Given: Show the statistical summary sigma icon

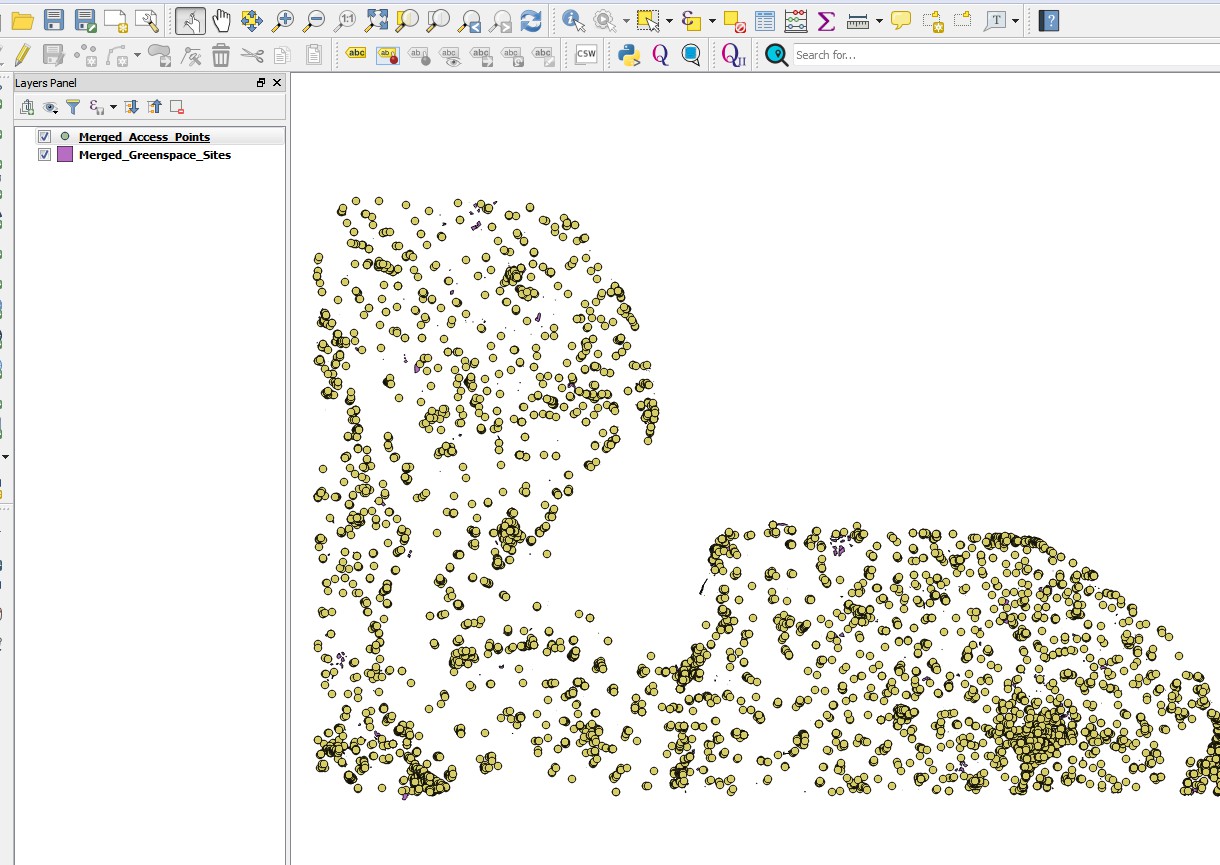Looking at the screenshot, I should point(826,20).
